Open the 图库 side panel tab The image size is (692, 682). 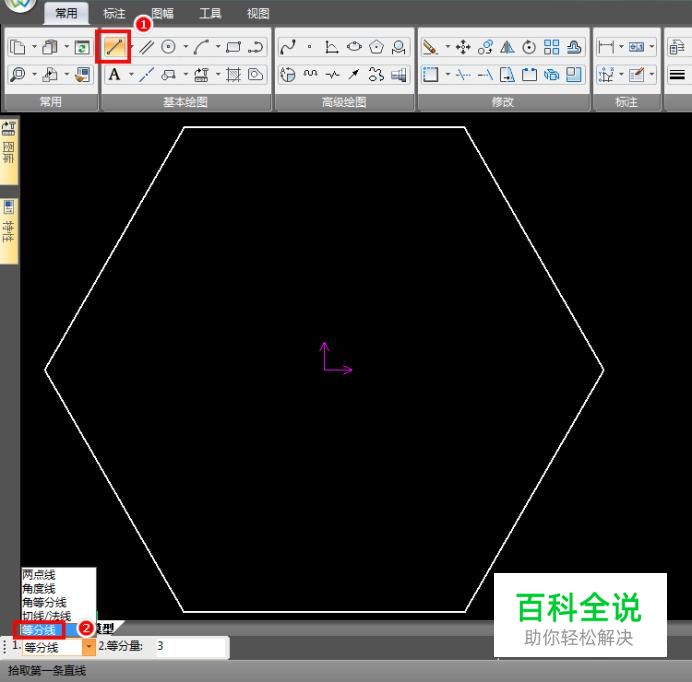click(x=9, y=151)
